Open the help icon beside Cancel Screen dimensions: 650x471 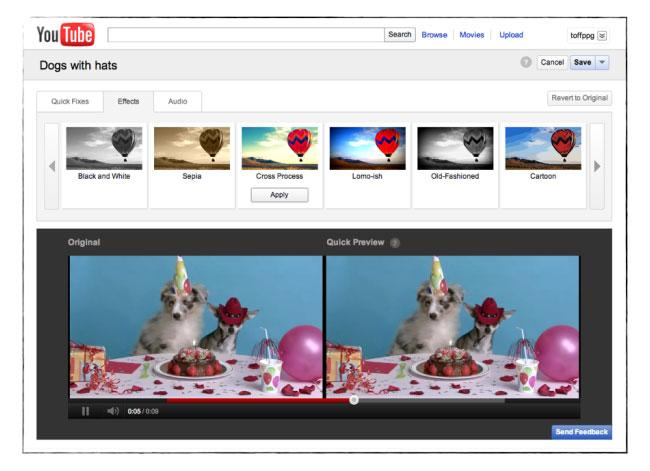[526, 62]
